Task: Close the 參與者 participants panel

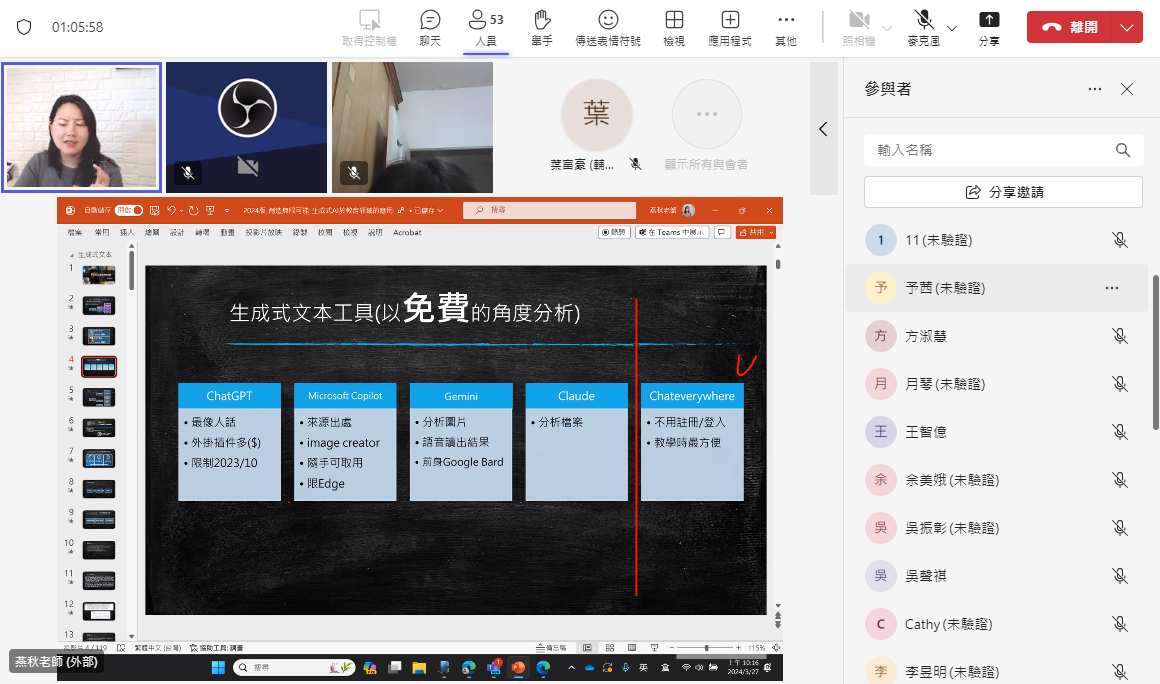Action: (x=1127, y=89)
